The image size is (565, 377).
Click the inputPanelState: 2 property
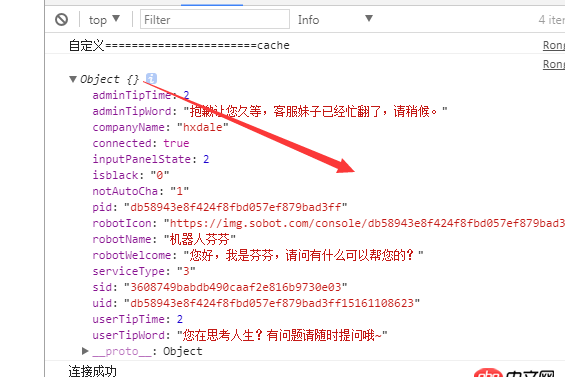151,159
